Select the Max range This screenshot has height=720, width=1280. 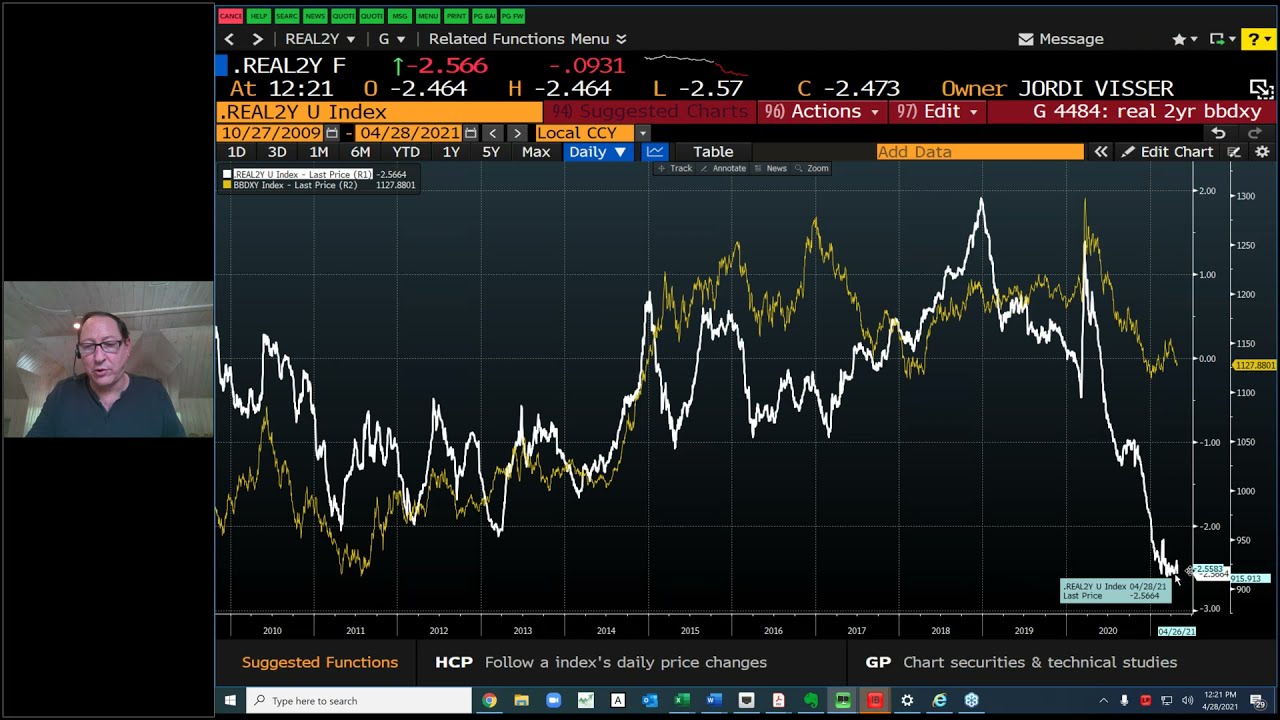tap(536, 152)
